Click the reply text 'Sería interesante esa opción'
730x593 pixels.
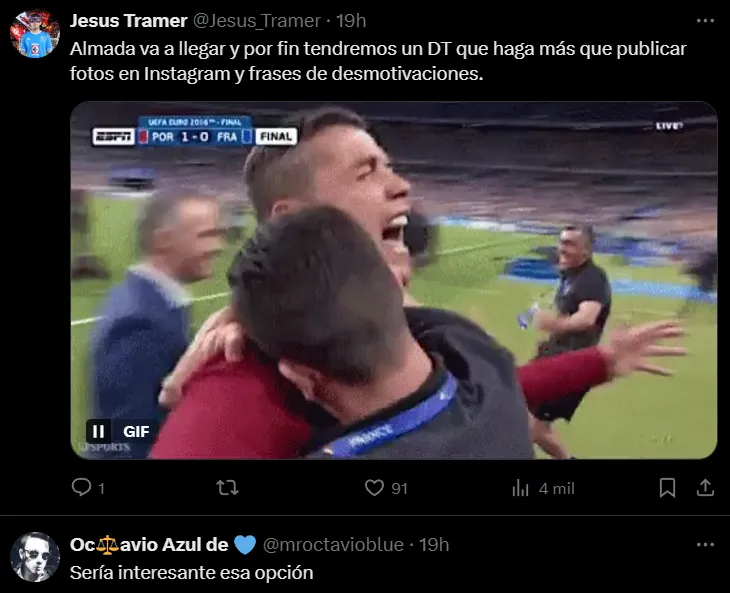191,573
